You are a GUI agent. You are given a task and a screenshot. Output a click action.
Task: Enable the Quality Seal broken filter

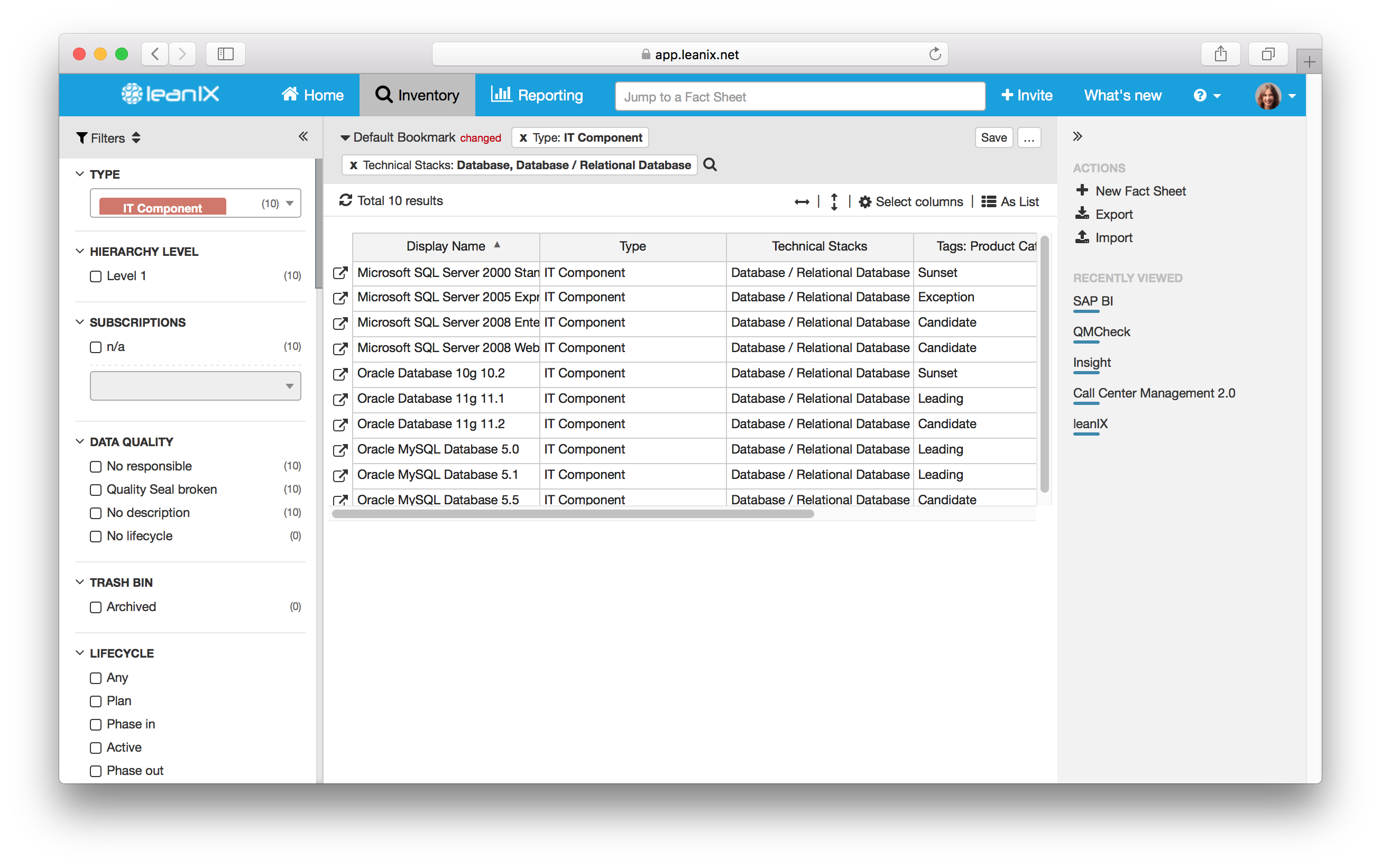click(x=96, y=490)
